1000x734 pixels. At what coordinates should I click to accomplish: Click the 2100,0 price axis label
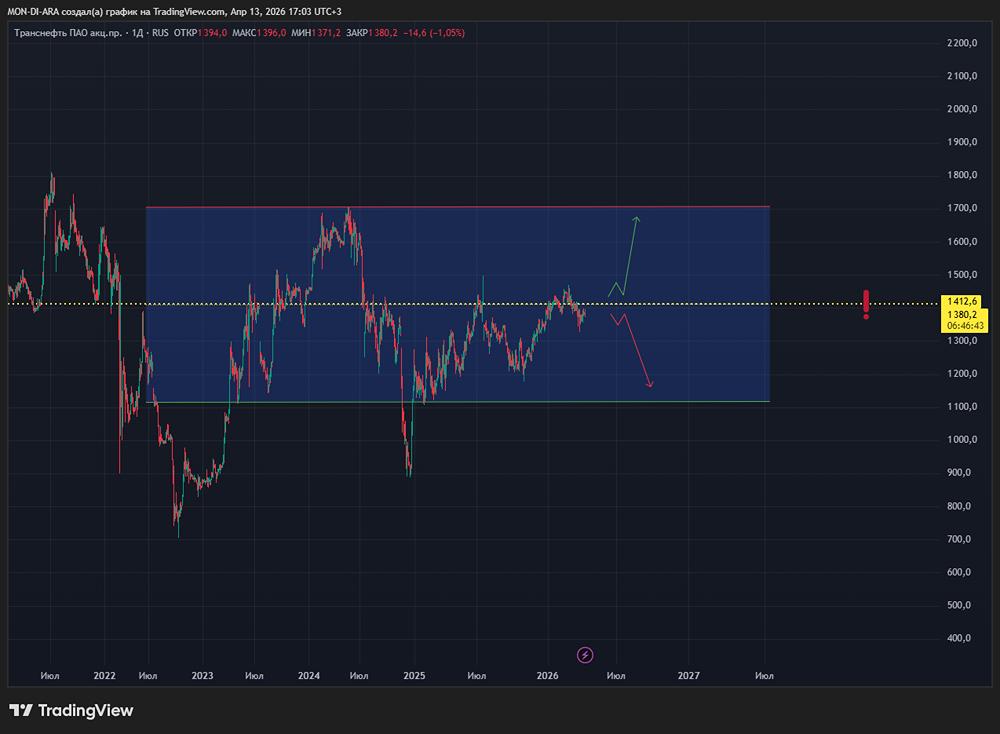pos(962,76)
